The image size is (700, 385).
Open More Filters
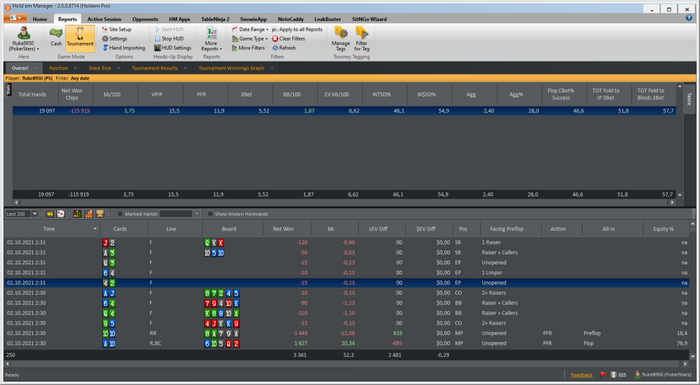pyautogui.click(x=248, y=48)
